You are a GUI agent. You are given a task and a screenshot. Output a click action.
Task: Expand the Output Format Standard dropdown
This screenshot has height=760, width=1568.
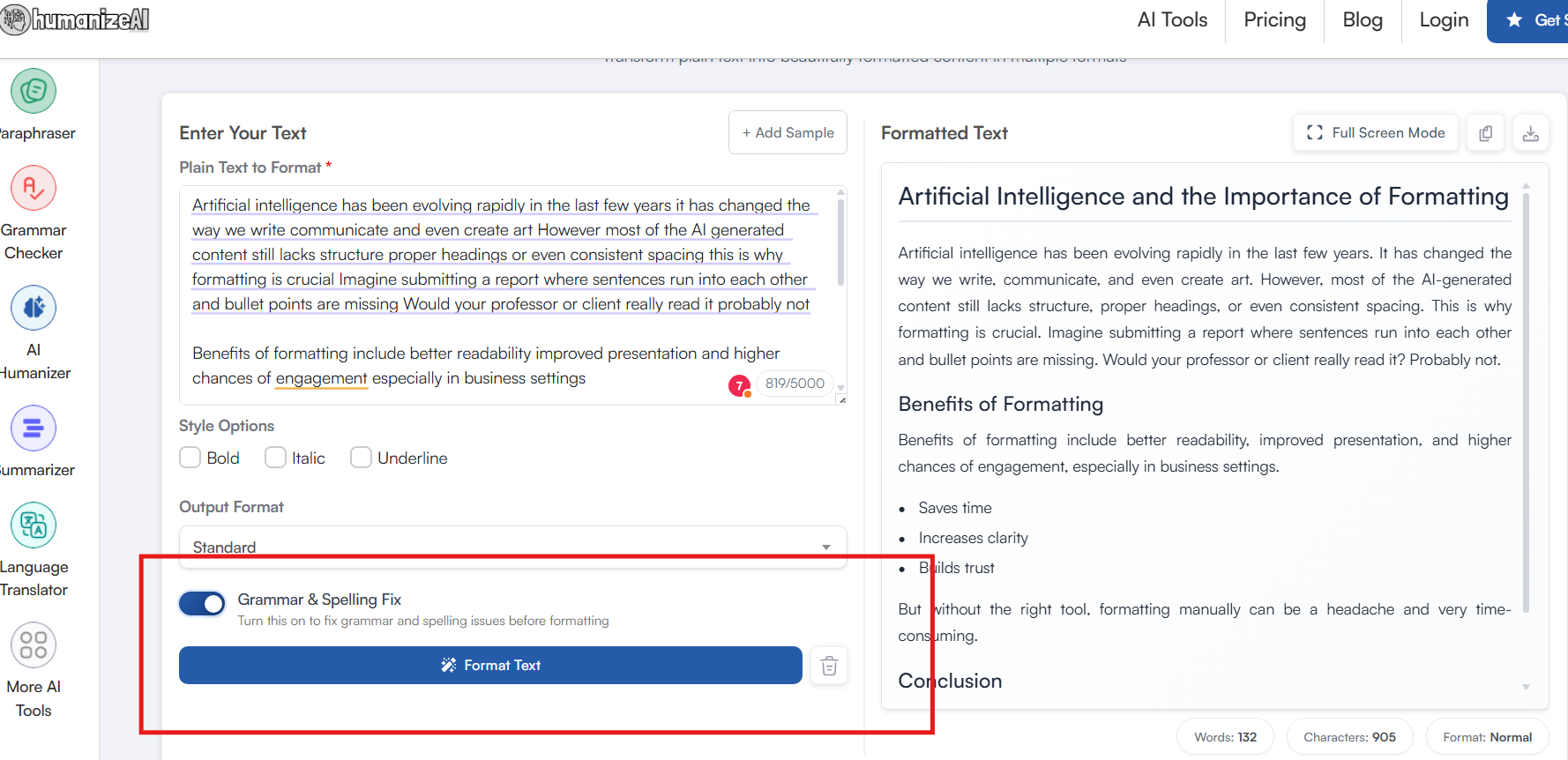pyautogui.click(x=512, y=547)
